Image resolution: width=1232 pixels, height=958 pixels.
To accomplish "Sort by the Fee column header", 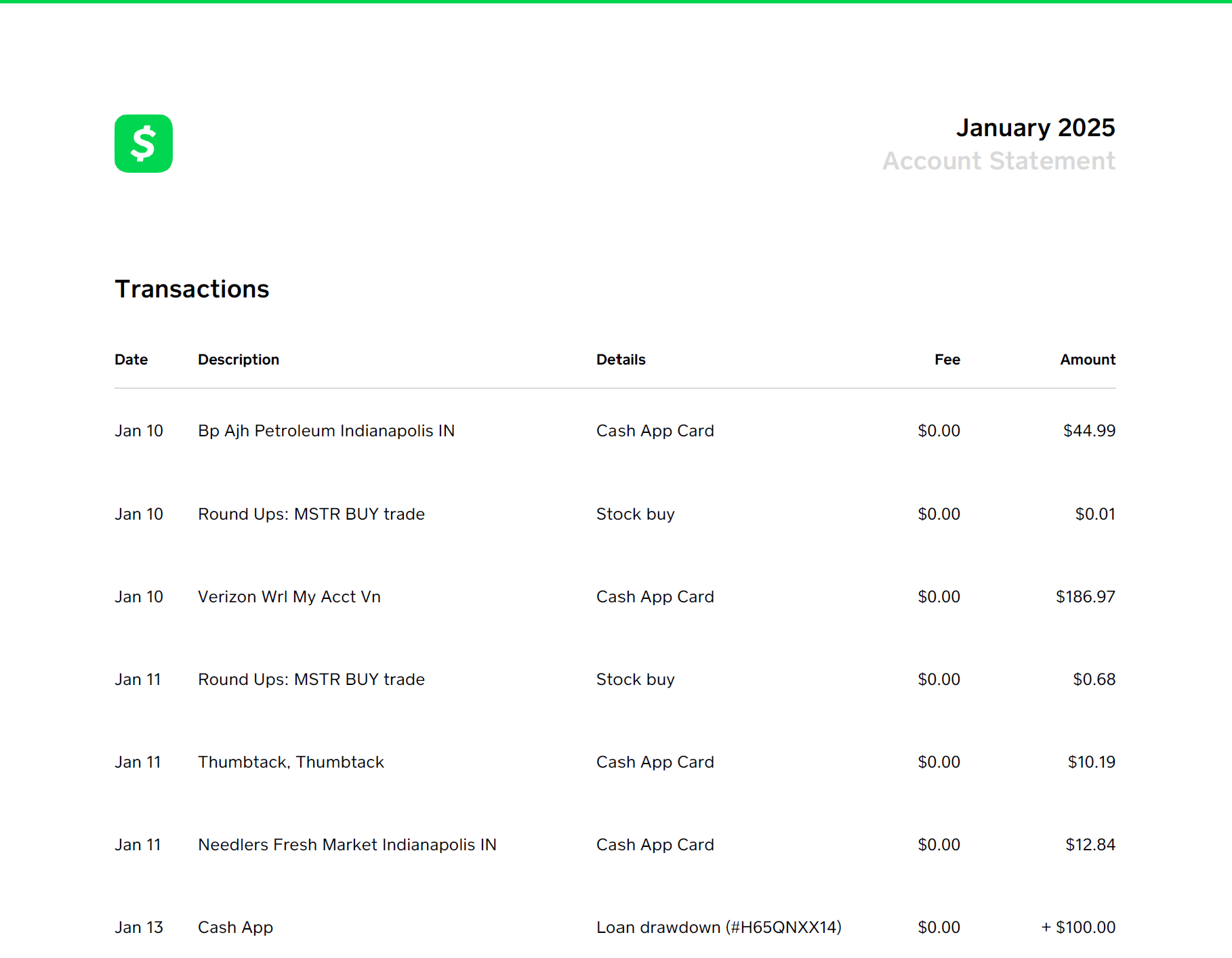I will coord(947,360).
